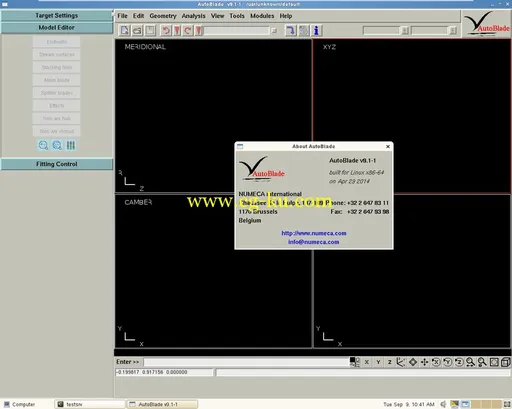Click the rotate about Y icon
512x409 pixels.
(x=448, y=362)
